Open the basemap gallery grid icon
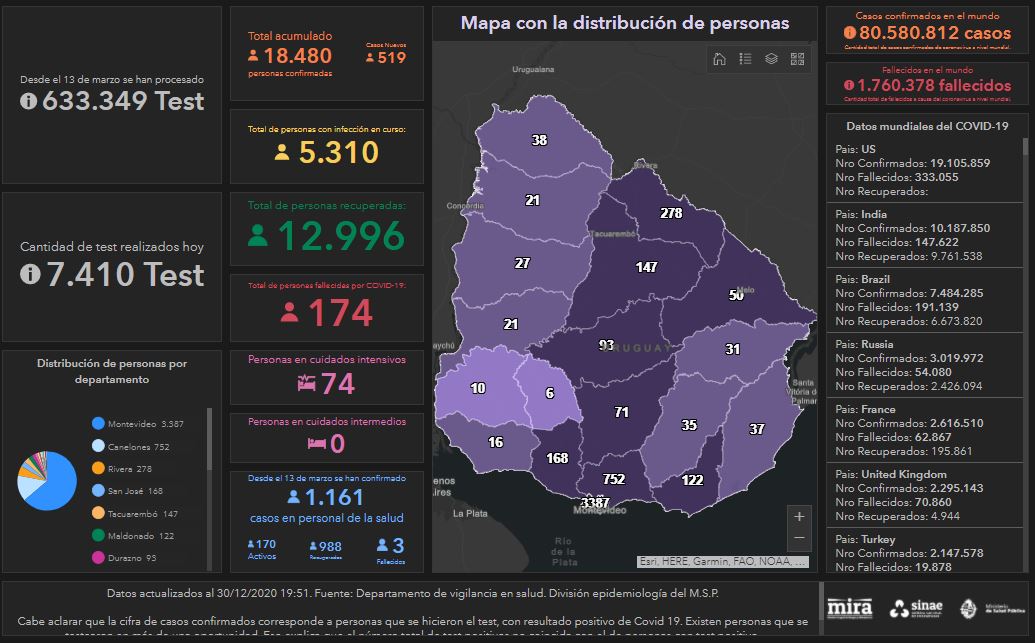The image size is (1035, 643). [x=797, y=59]
